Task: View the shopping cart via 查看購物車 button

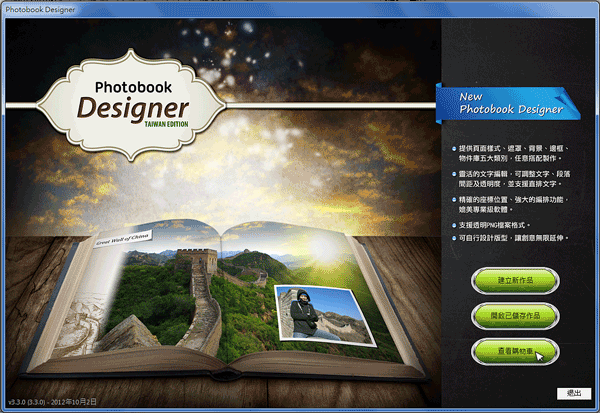Action: click(x=515, y=351)
